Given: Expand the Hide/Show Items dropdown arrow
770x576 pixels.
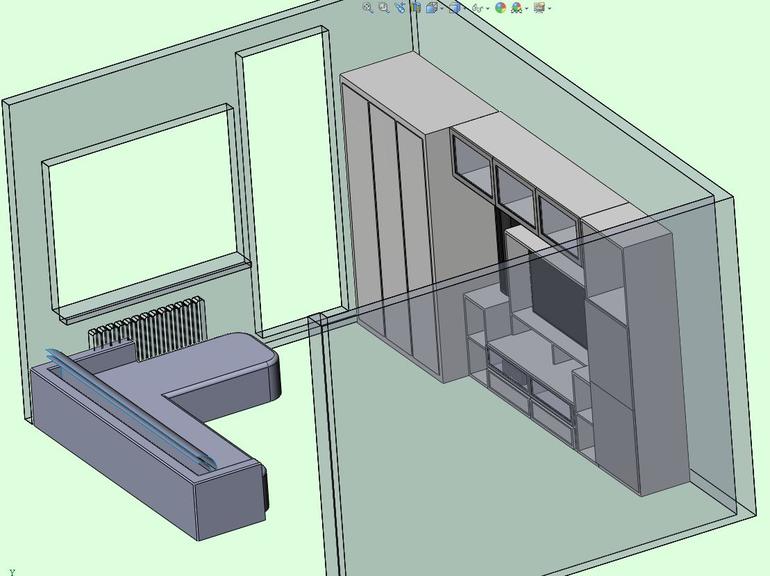Looking at the screenshot, I should tap(487, 8).
